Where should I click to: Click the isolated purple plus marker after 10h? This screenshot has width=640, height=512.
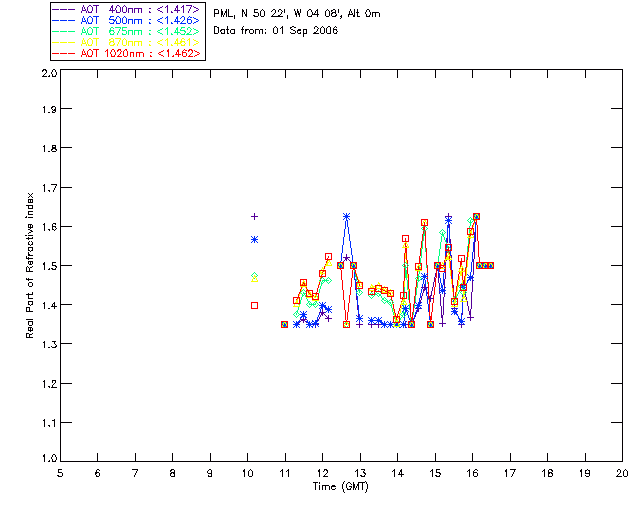254,216
